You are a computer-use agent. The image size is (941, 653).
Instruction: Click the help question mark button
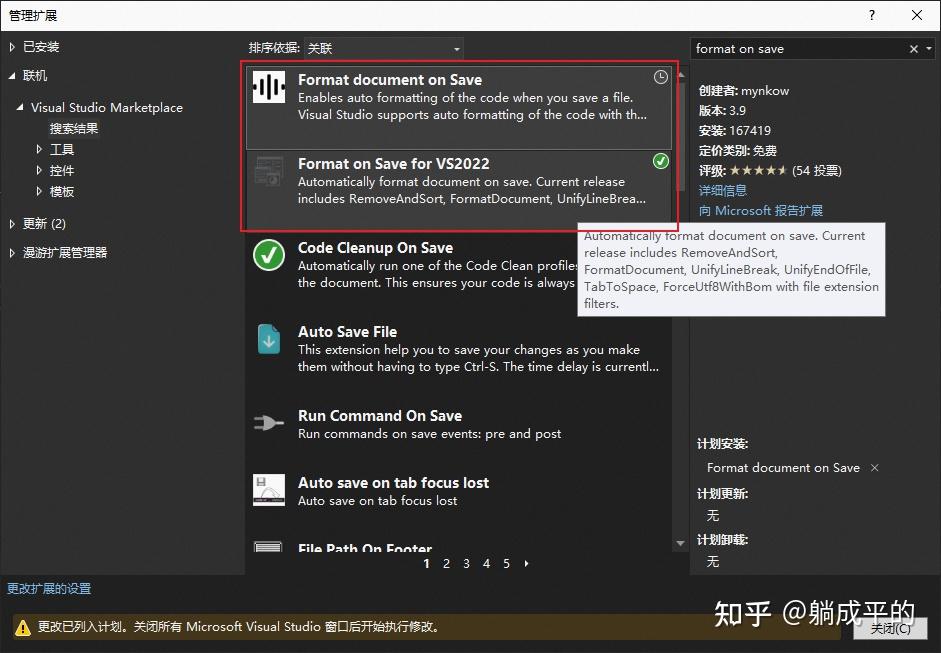(871, 15)
